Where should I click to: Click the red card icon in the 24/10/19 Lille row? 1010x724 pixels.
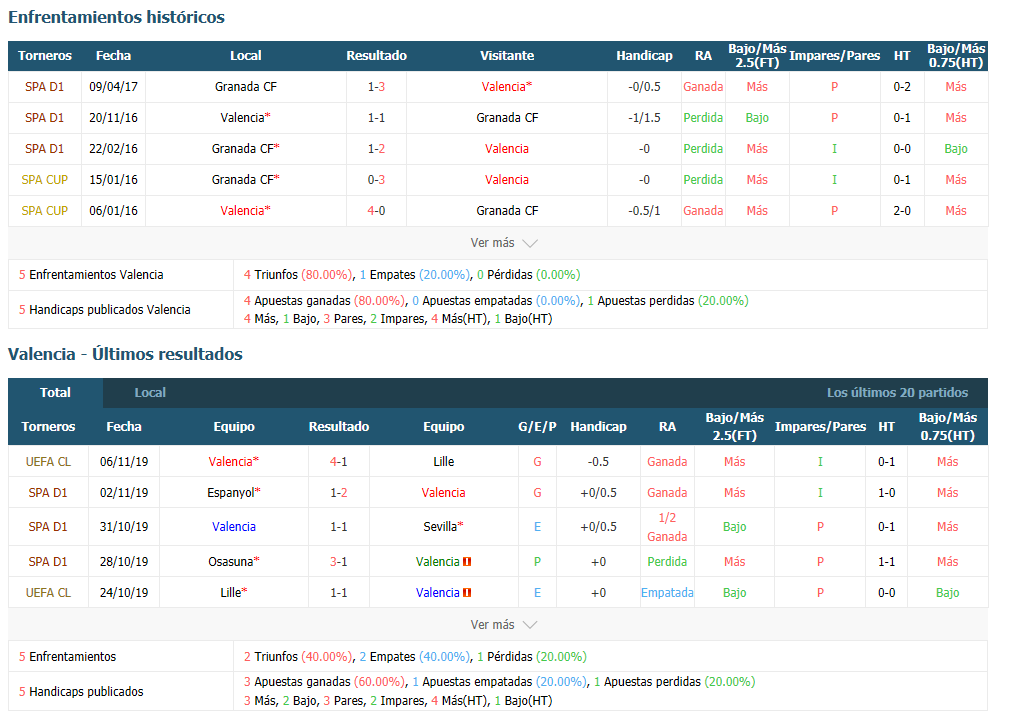(x=467, y=593)
